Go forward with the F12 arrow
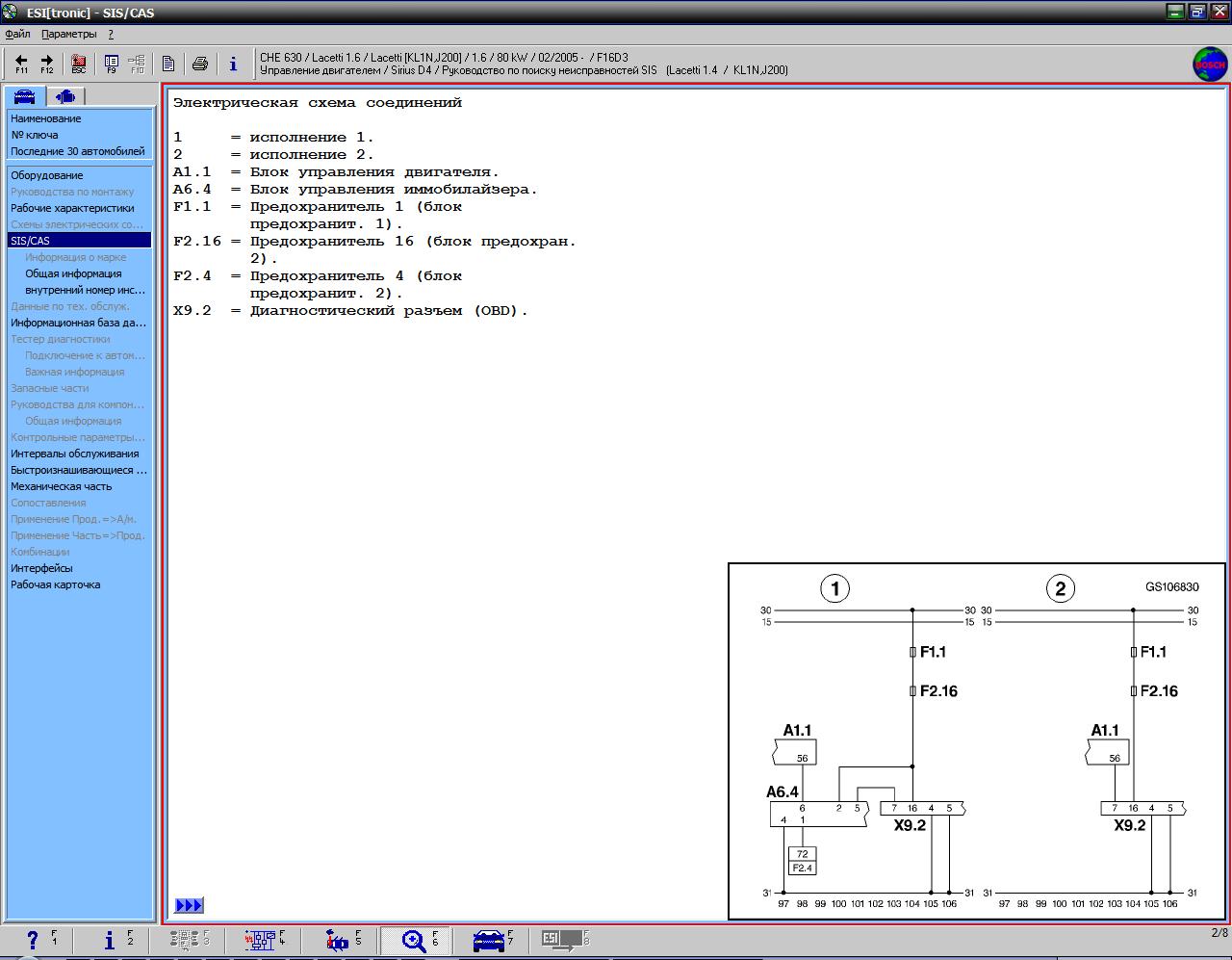The image size is (1232, 960). (46, 64)
